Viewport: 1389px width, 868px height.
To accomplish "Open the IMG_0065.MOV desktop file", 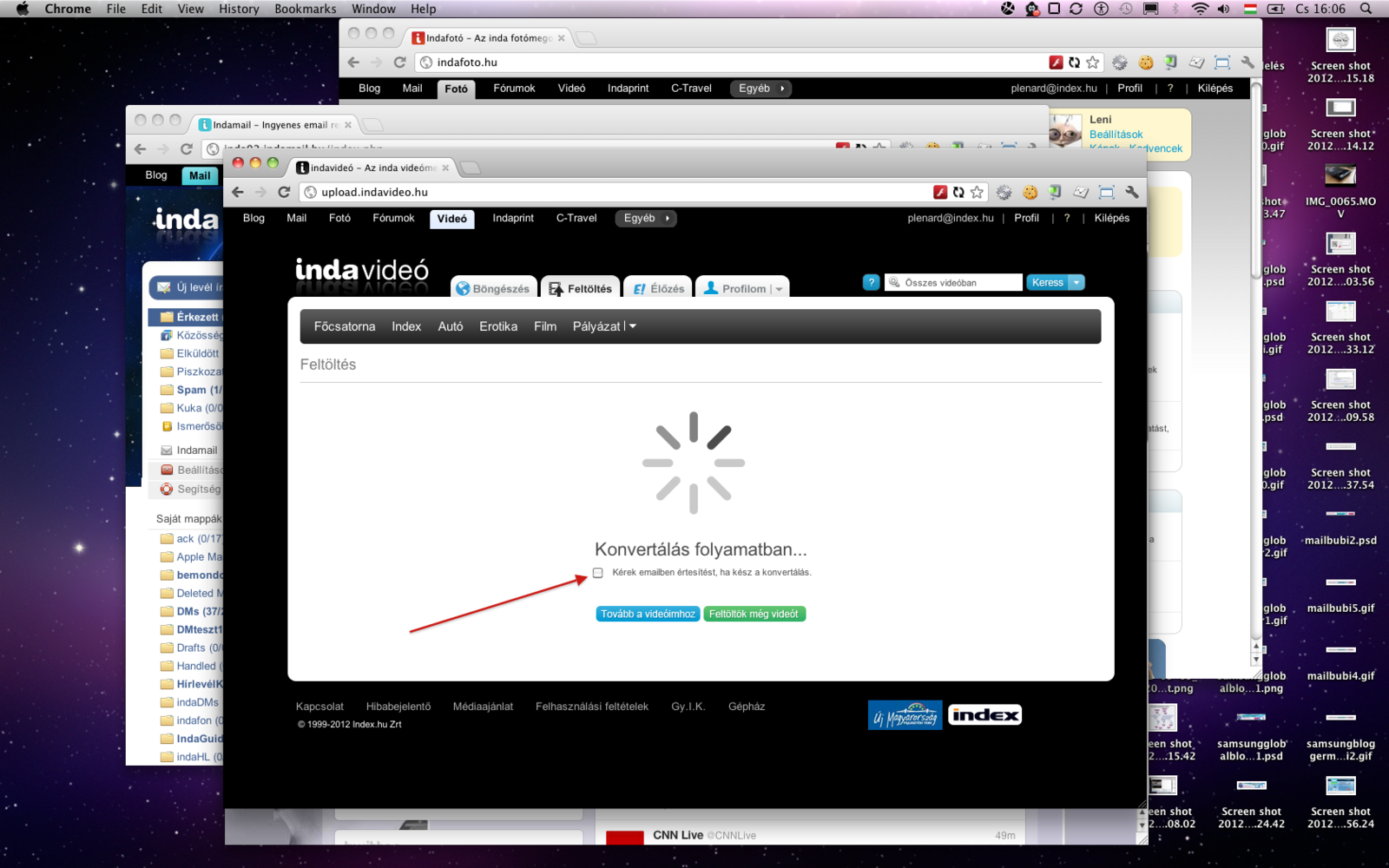I will (1340, 189).
